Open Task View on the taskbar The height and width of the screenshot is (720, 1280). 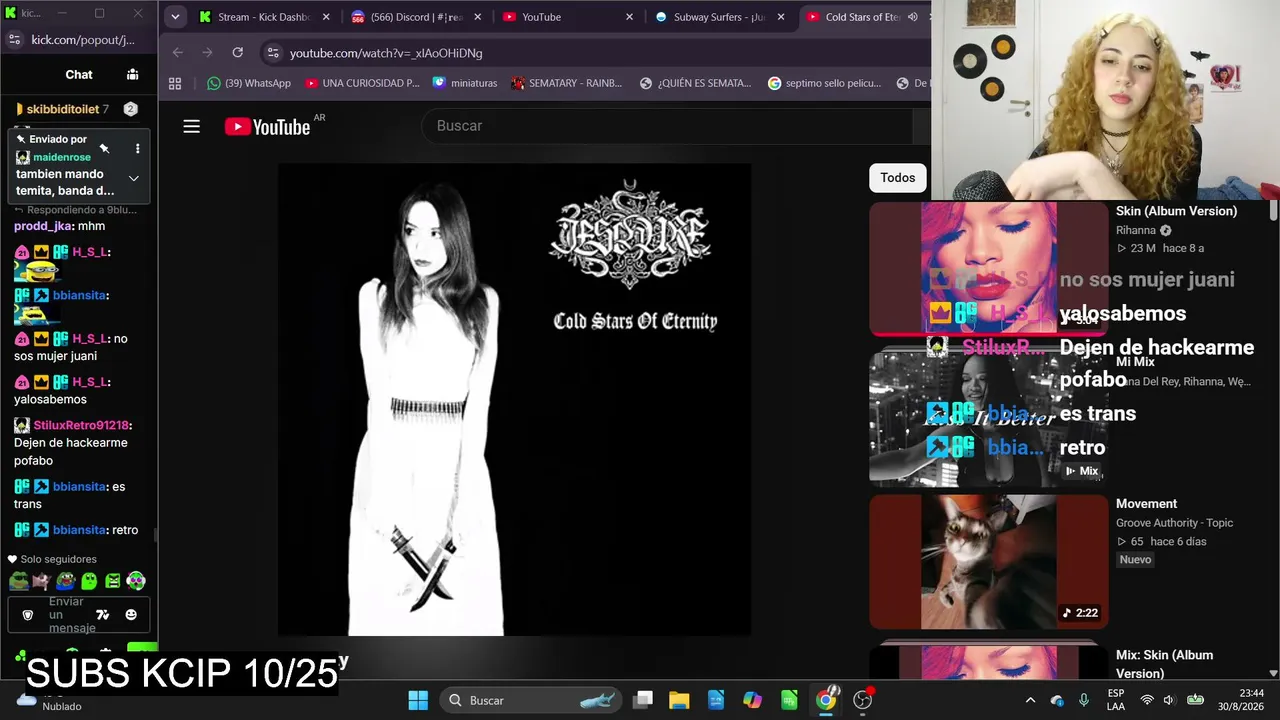(643, 700)
